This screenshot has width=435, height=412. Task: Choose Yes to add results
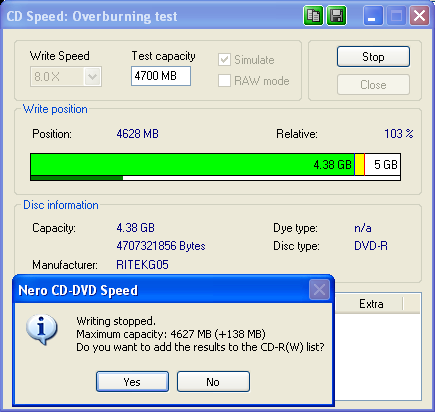(x=132, y=382)
